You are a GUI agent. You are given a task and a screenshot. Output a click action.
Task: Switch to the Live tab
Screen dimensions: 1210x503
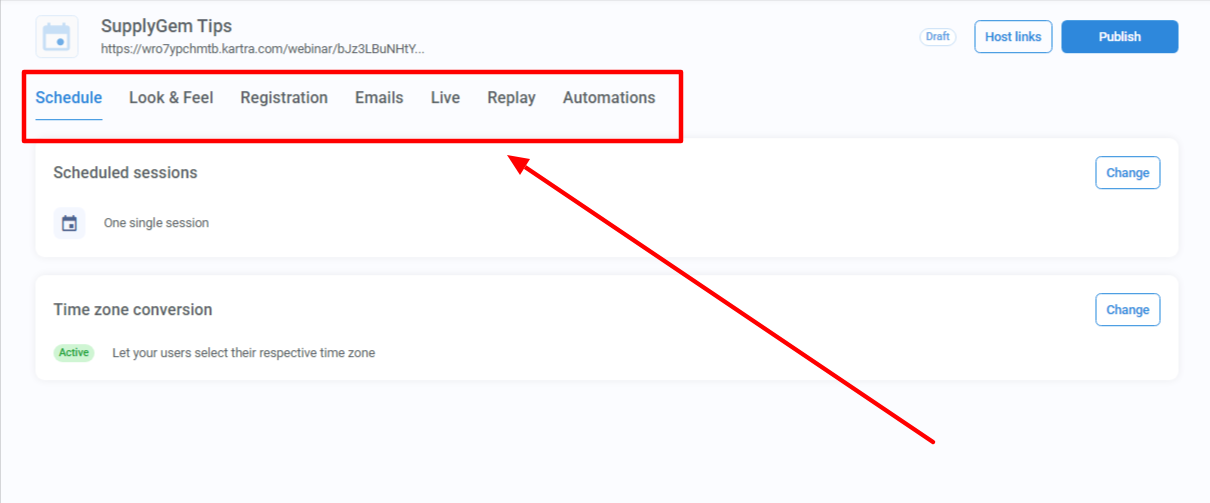(x=445, y=98)
